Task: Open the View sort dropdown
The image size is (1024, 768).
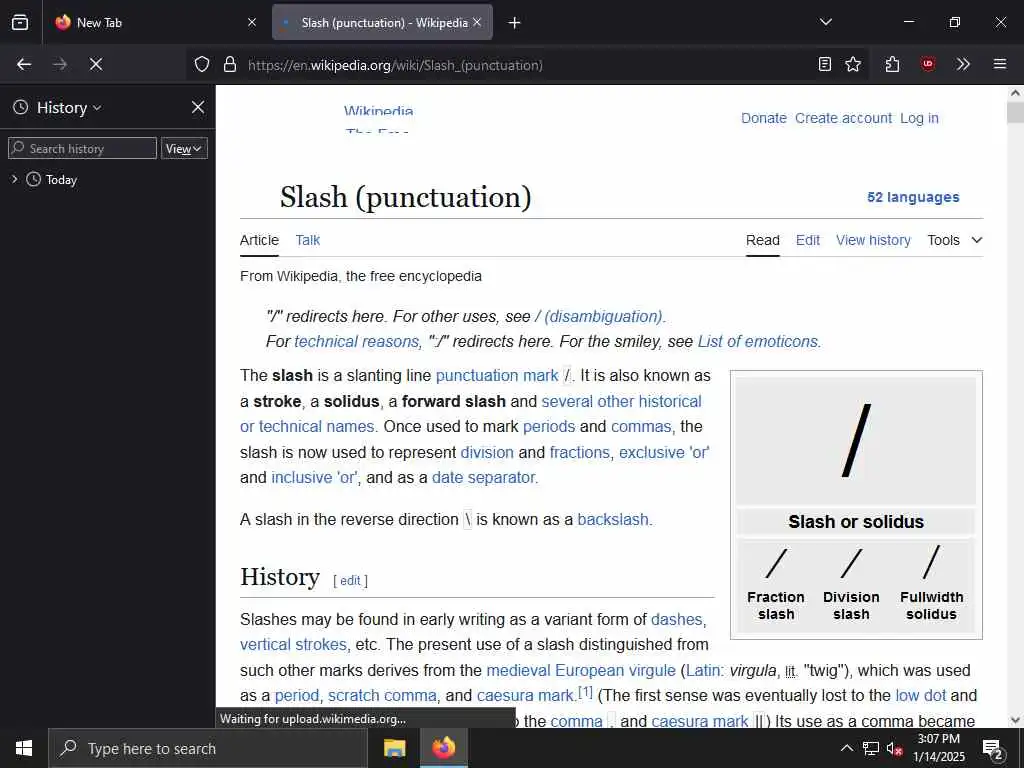Action: (x=184, y=148)
